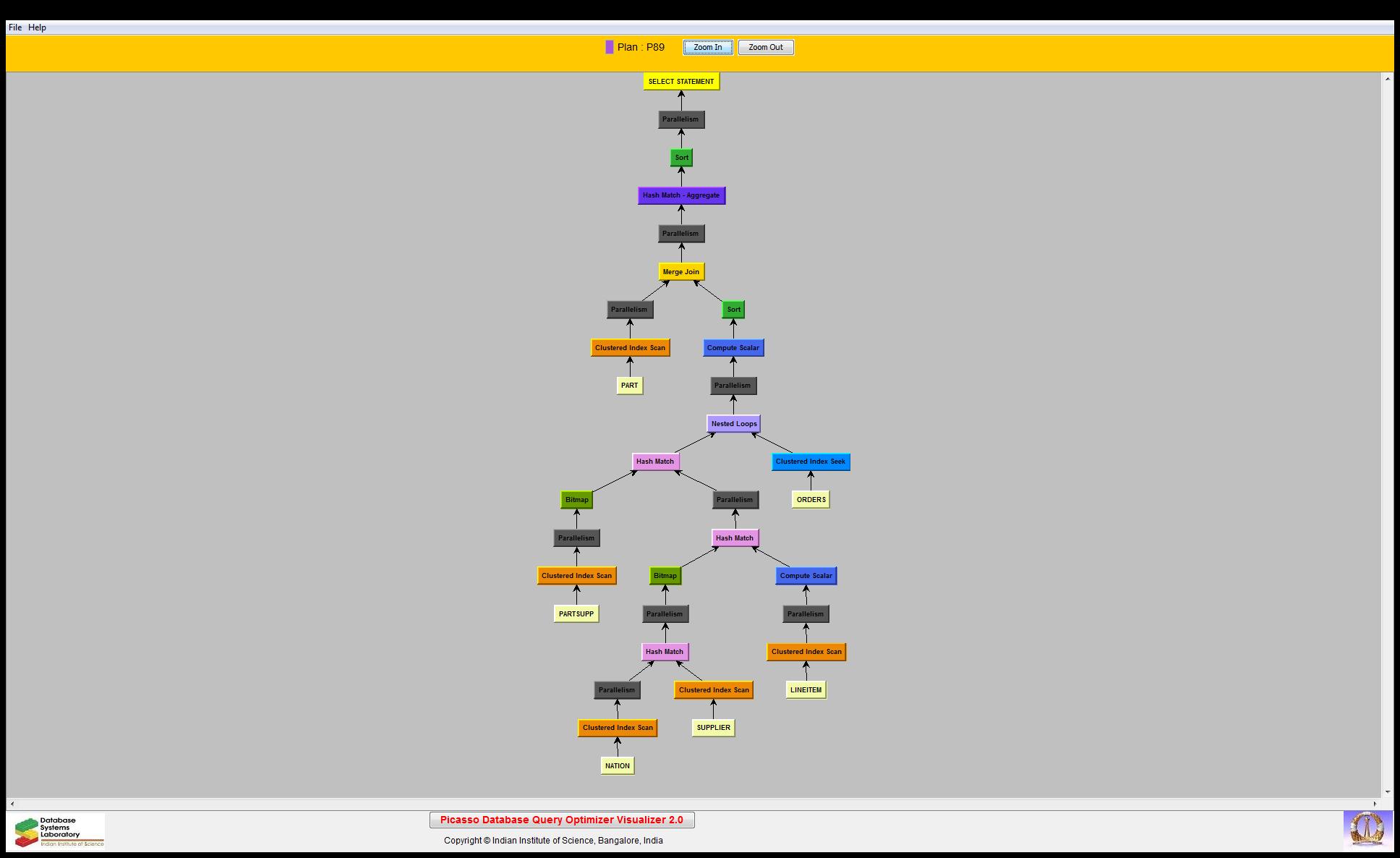Click the purple P89 plan color swatch
The width and height of the screenshot is (1400, 858).
click(x=609, y=48)
